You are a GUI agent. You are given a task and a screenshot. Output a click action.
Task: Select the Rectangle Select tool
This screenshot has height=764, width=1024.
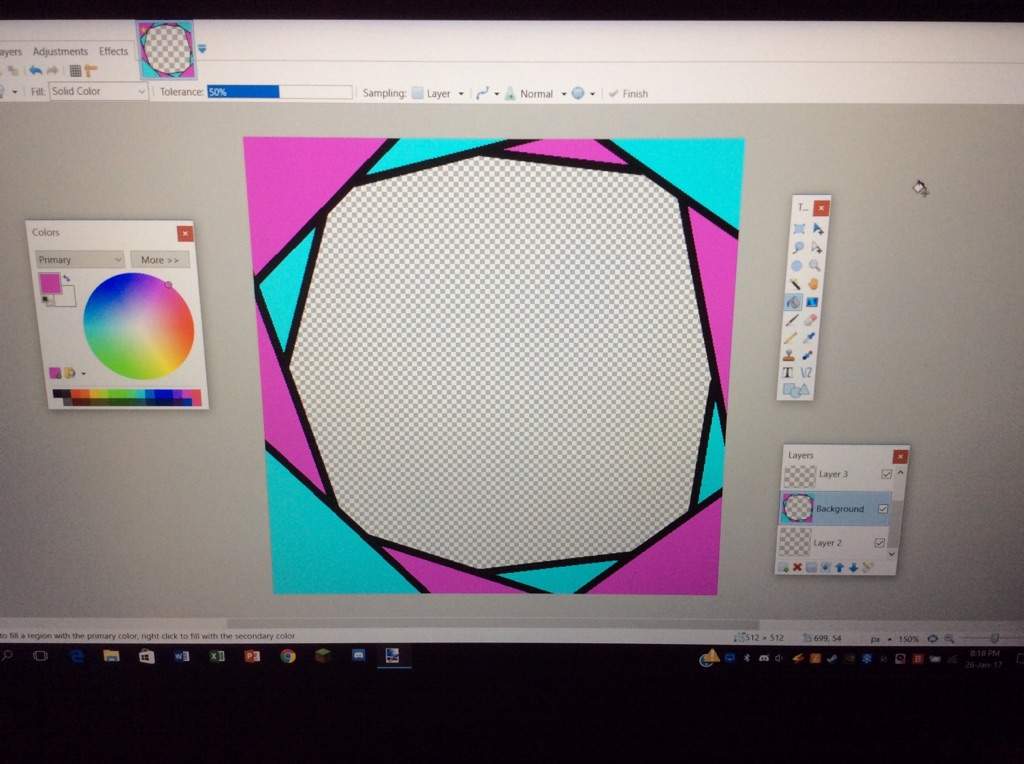click(x=799, y=229)
